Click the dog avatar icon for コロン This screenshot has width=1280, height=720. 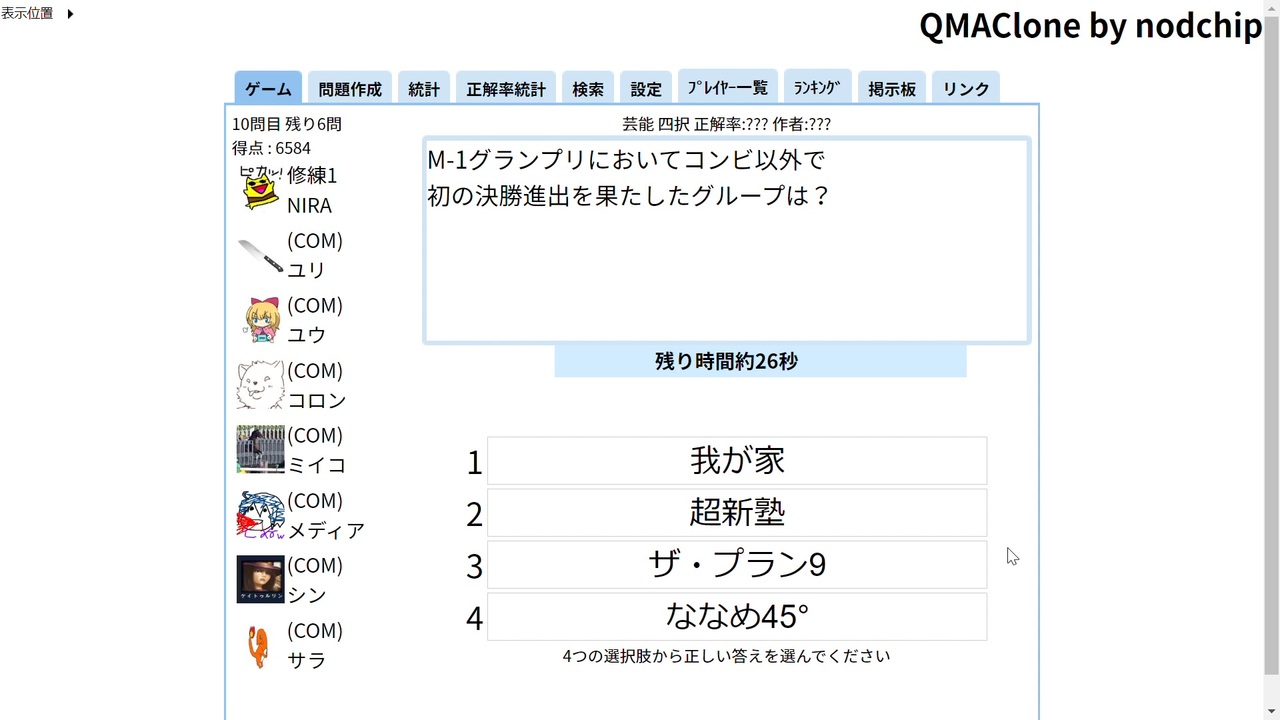tap(259, 384)
